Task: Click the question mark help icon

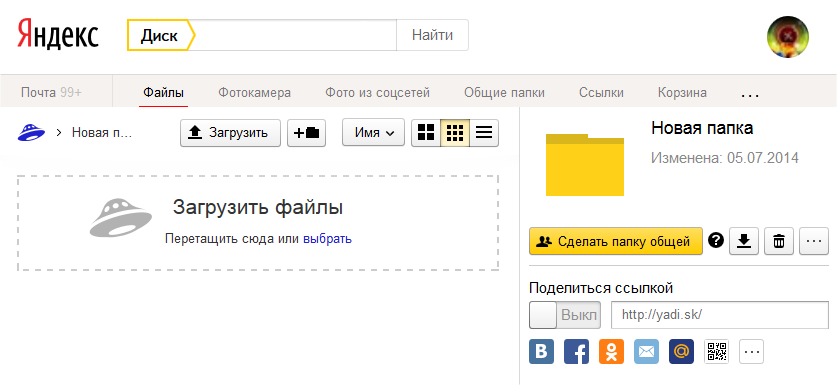Action: point(715,241)
